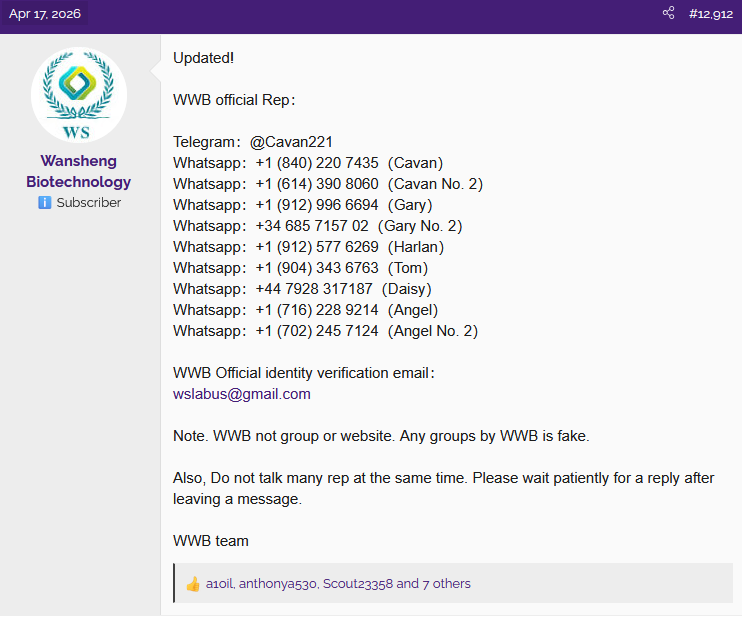This screenshot has width=742, height=622.
Task: Open Wansheng Biotechnology avatar image
Action: (x=79, y=95)
